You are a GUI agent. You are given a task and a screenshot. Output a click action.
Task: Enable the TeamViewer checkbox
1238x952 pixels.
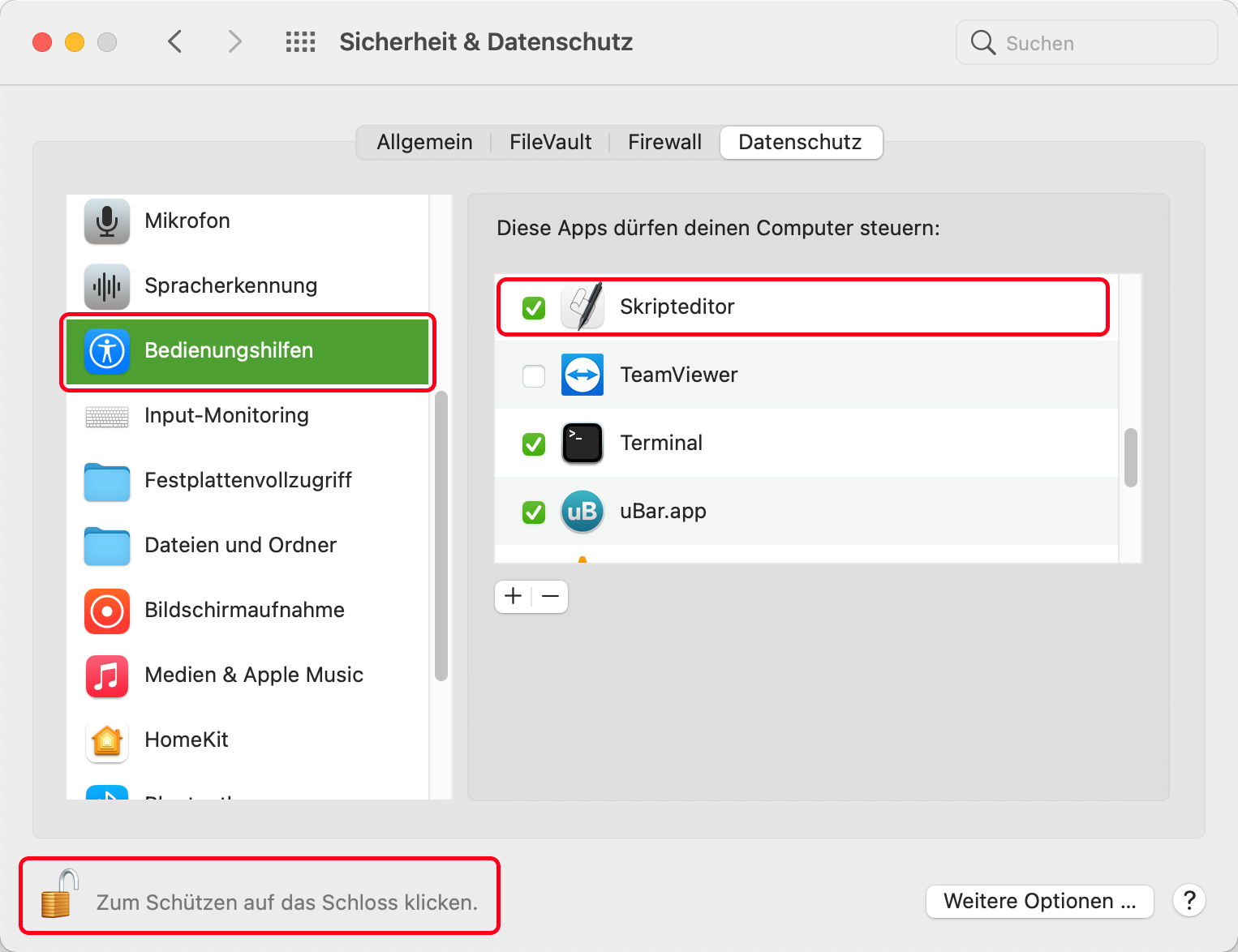(534, 376)
